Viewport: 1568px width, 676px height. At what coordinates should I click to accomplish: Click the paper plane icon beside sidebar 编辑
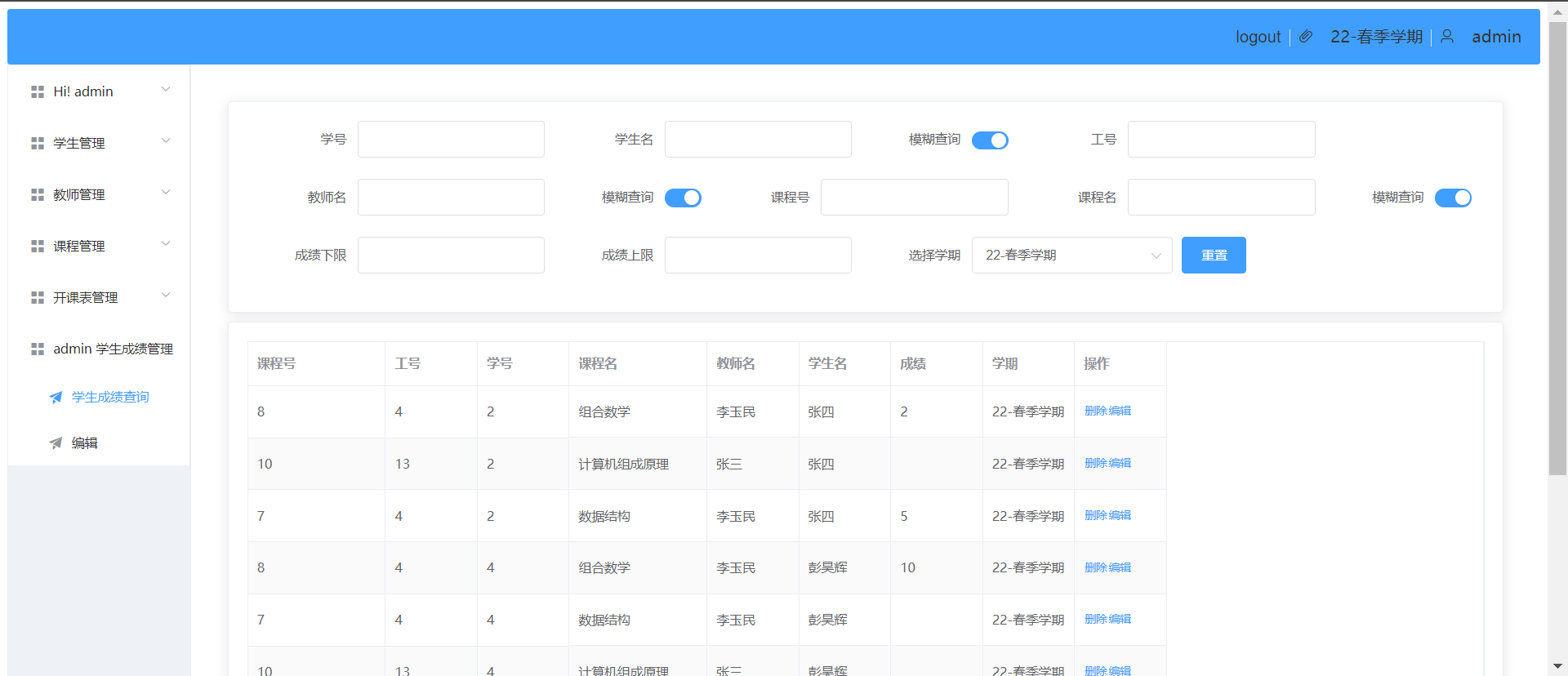(x=56, y=443)
